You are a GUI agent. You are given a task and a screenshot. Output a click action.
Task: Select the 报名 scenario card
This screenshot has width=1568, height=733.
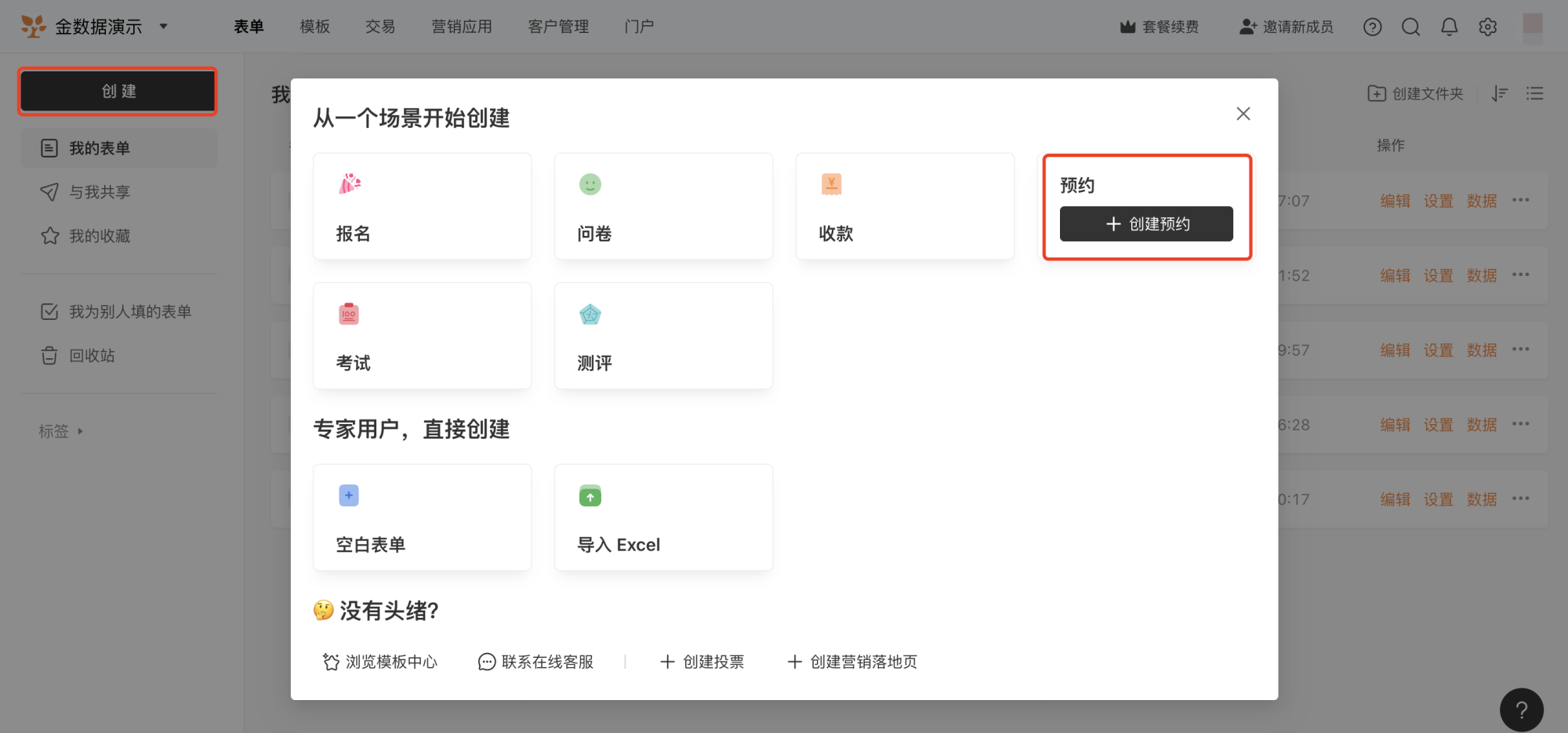point(423,206)
